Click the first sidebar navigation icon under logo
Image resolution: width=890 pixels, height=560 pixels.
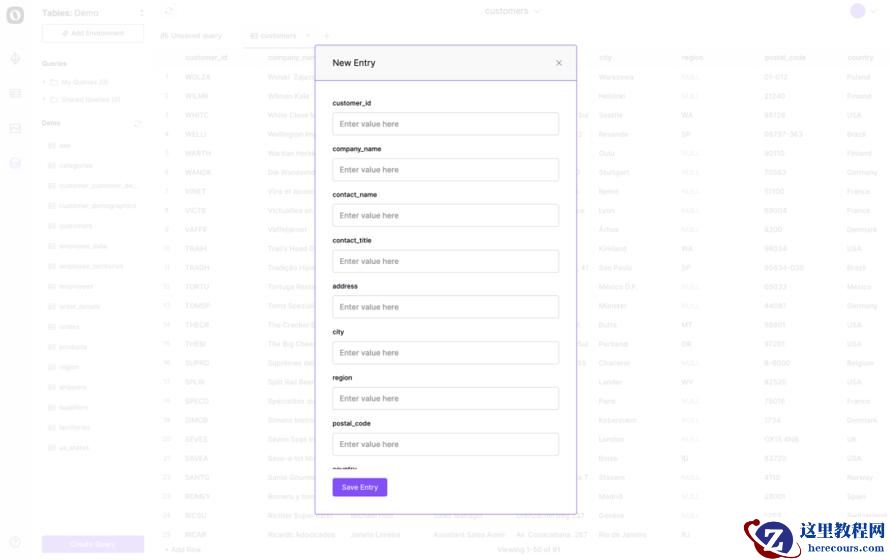pos(15,59)
